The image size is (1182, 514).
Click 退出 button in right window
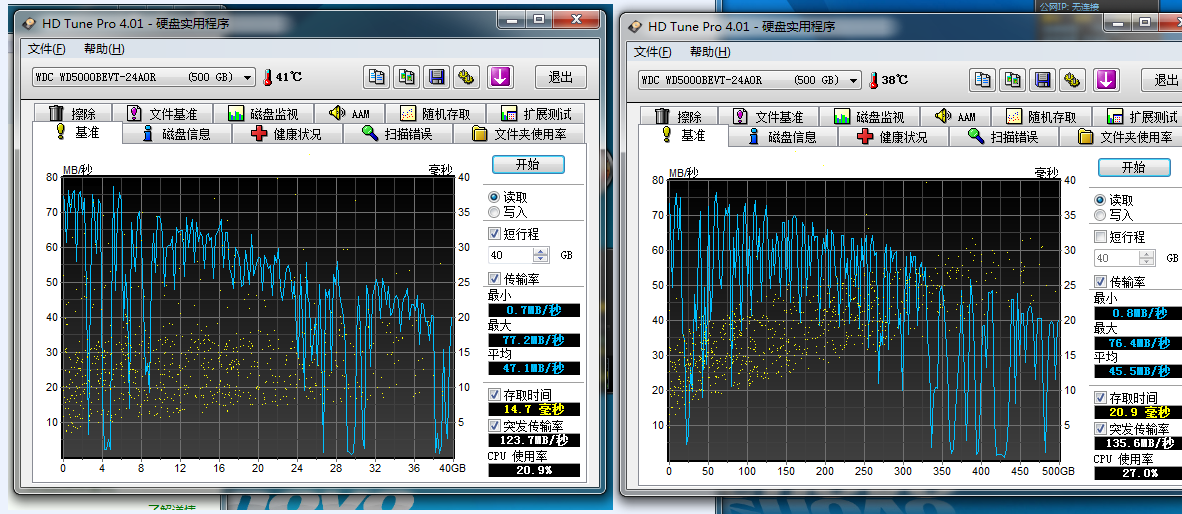[x=1162, y=80]
